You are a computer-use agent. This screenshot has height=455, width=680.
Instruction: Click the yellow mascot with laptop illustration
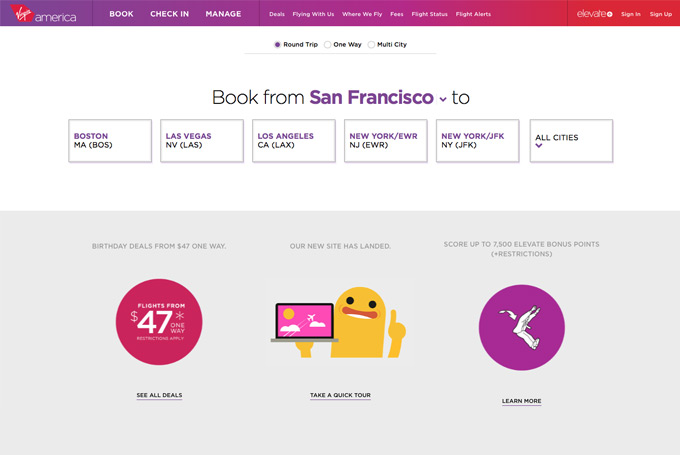[340, 322]
